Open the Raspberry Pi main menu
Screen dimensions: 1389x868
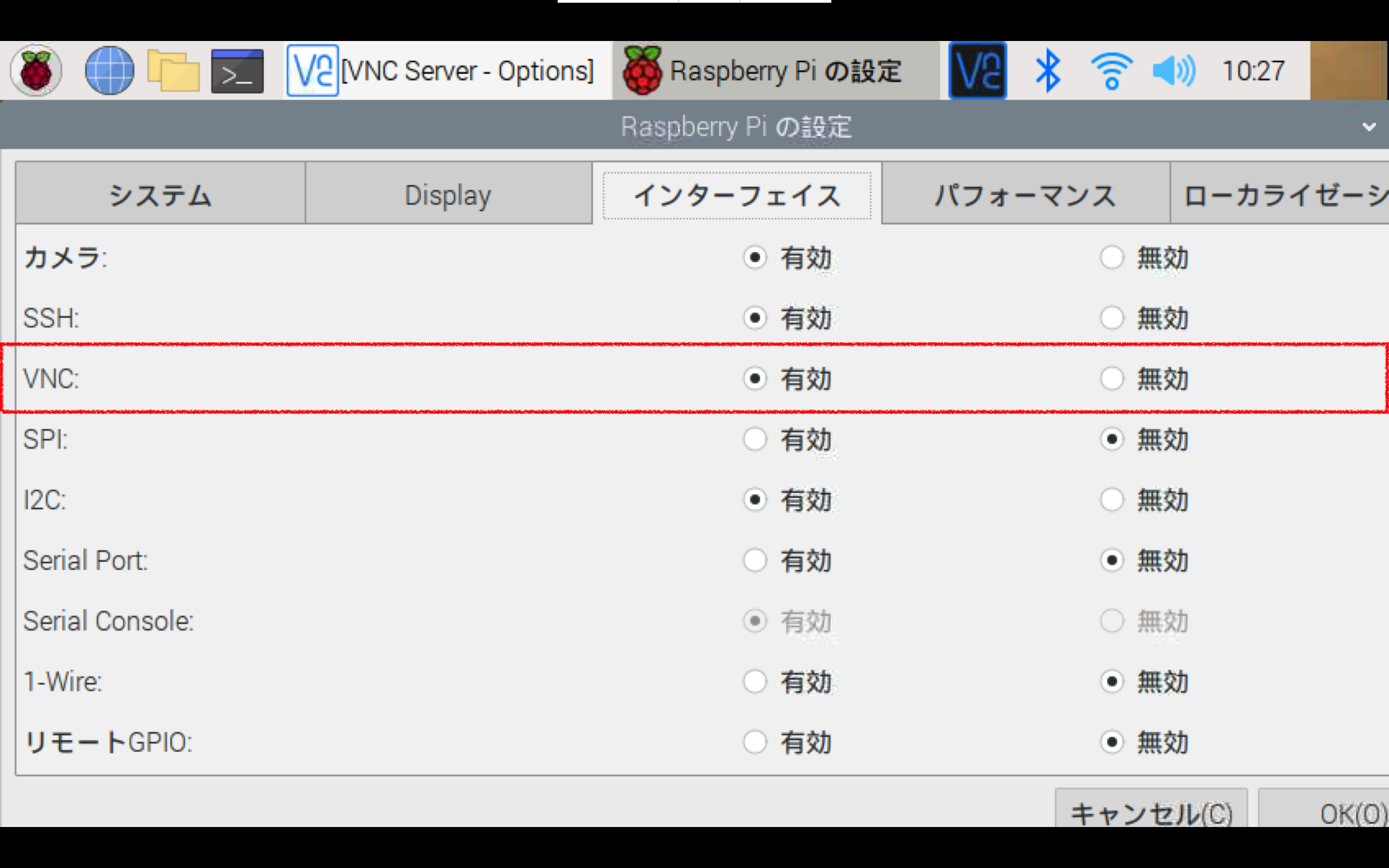(x=36, y=70)
